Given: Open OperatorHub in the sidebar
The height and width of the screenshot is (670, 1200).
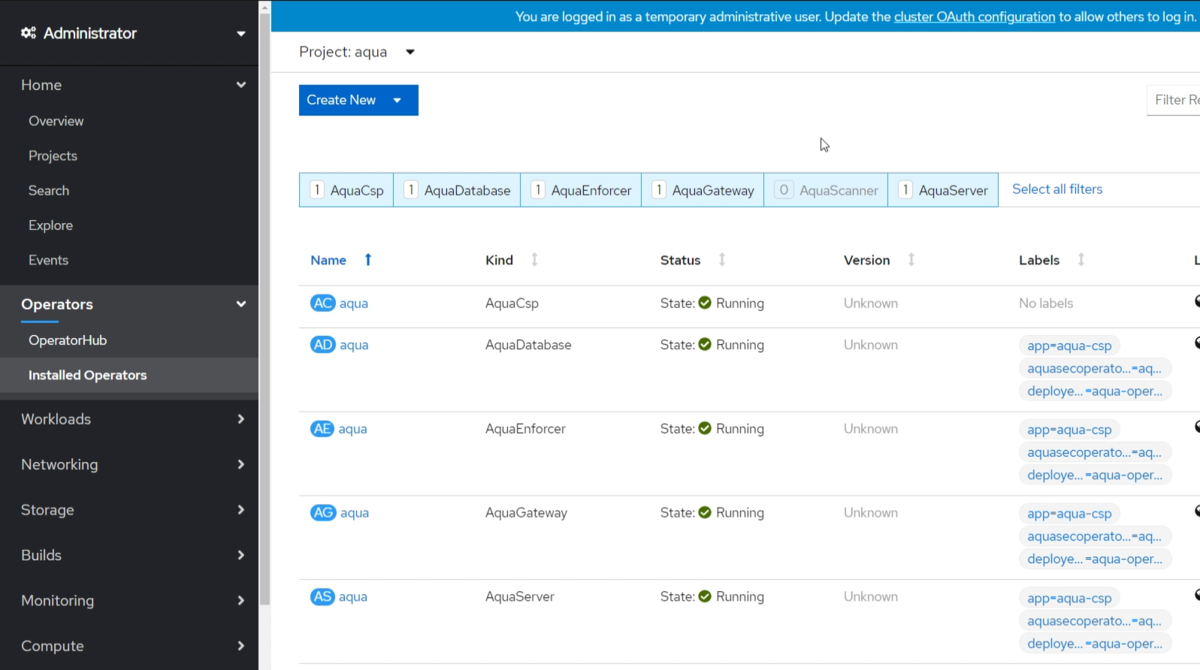Looking at the screenshot, I should point(68,340).
